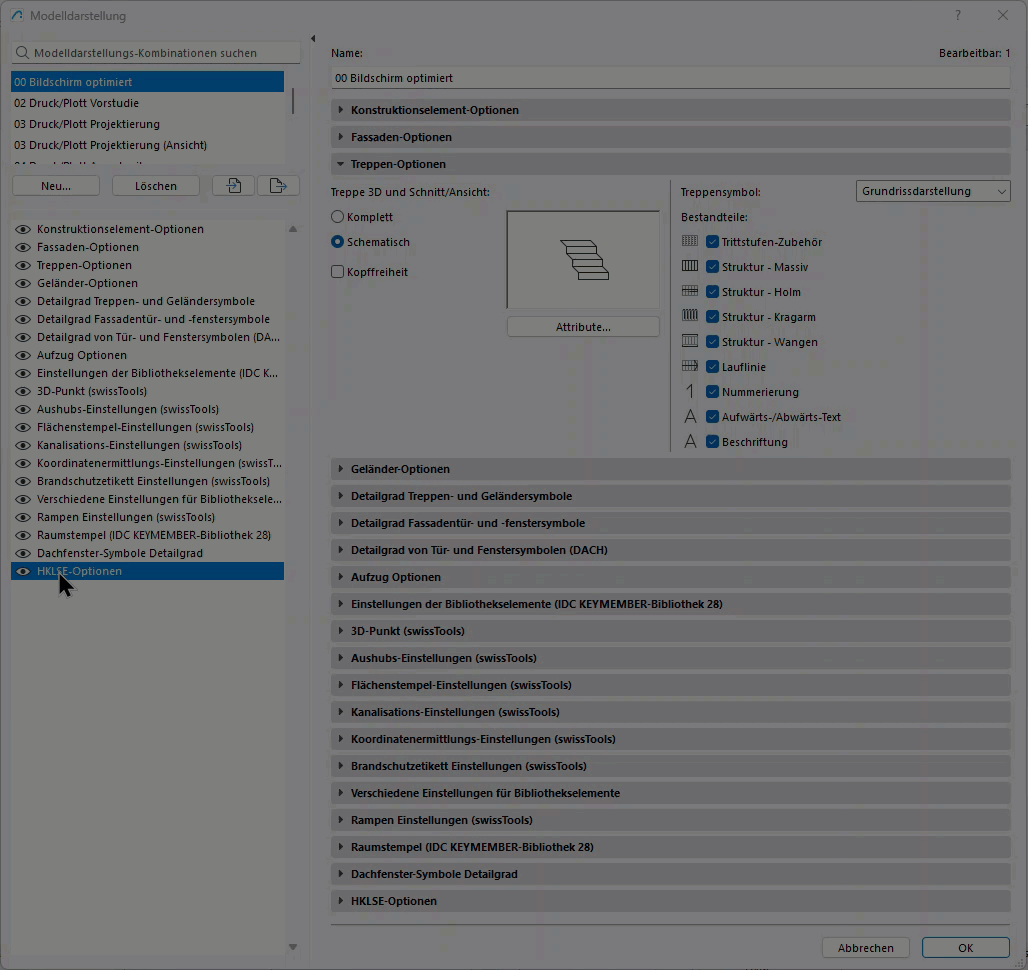This screenshot has width=1028, height=970.
Task: Click into the Name text field
Action: click(x=670, y=78)
